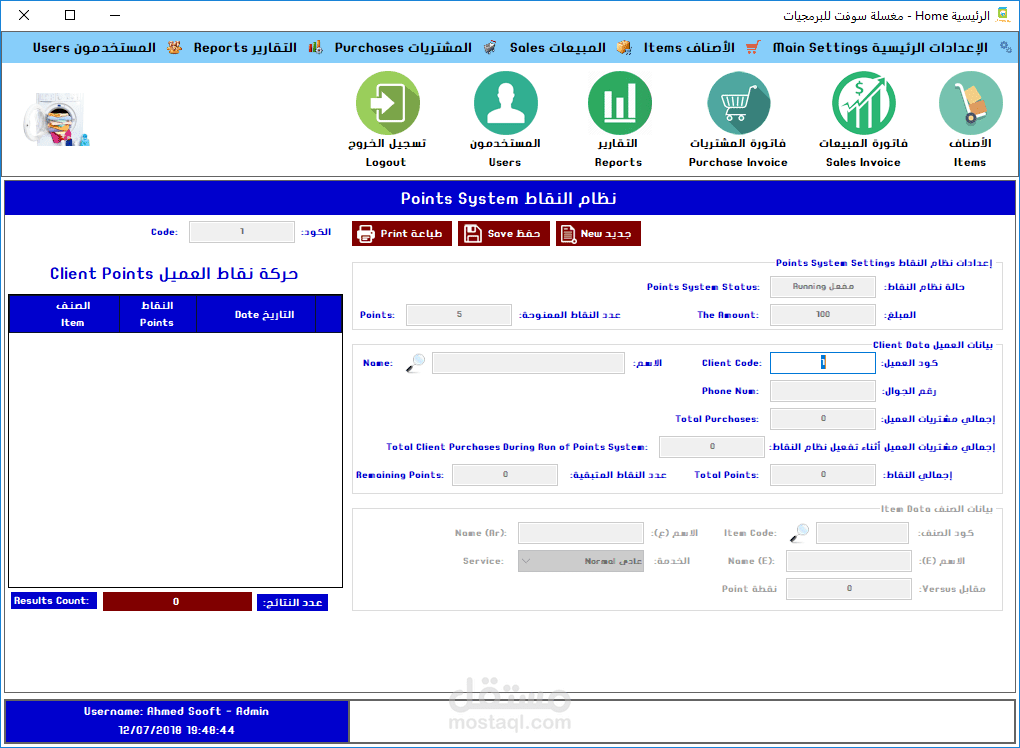This screenshot has width=1020, height=748.
Task: Click the item Name (E) field
Action: point(849,561)
